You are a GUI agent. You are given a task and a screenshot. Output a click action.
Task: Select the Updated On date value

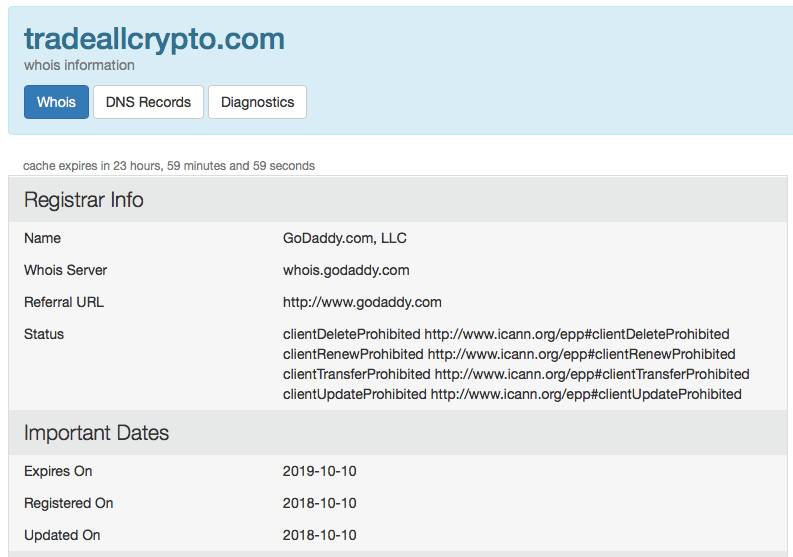[x=320, y=535]
